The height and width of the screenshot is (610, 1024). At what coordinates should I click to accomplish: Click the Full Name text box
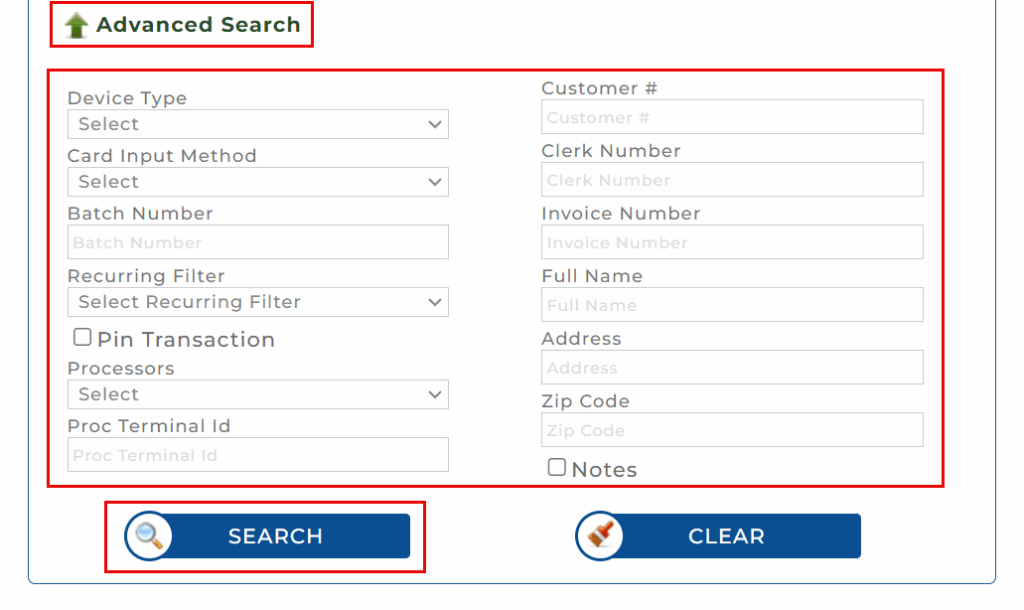(x=732, y=305)
